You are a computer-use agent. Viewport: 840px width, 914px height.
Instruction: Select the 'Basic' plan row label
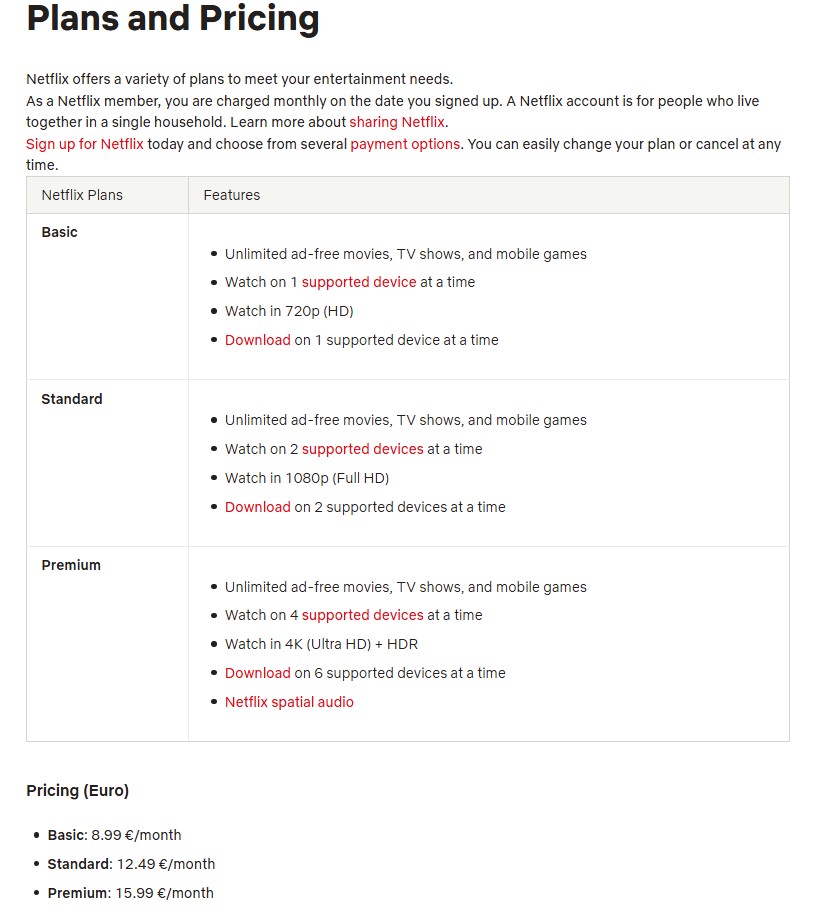point(59,232)
